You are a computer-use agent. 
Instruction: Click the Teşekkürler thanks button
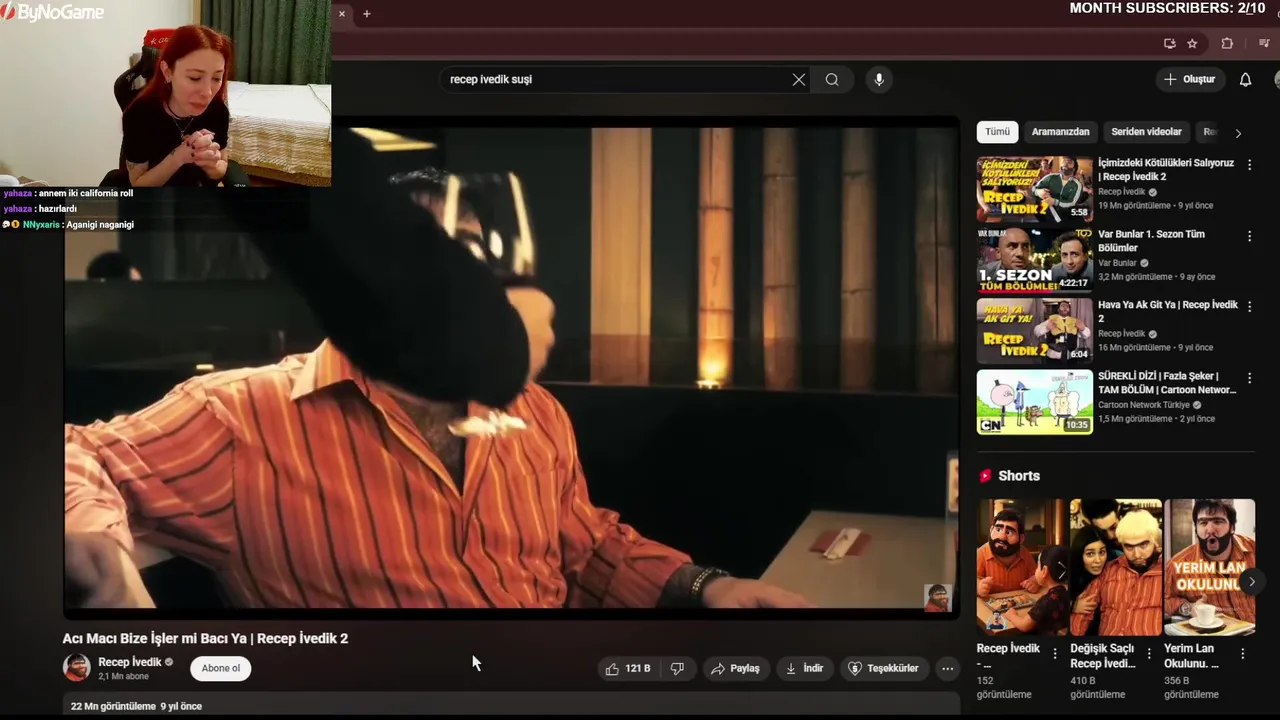point(883,668)
